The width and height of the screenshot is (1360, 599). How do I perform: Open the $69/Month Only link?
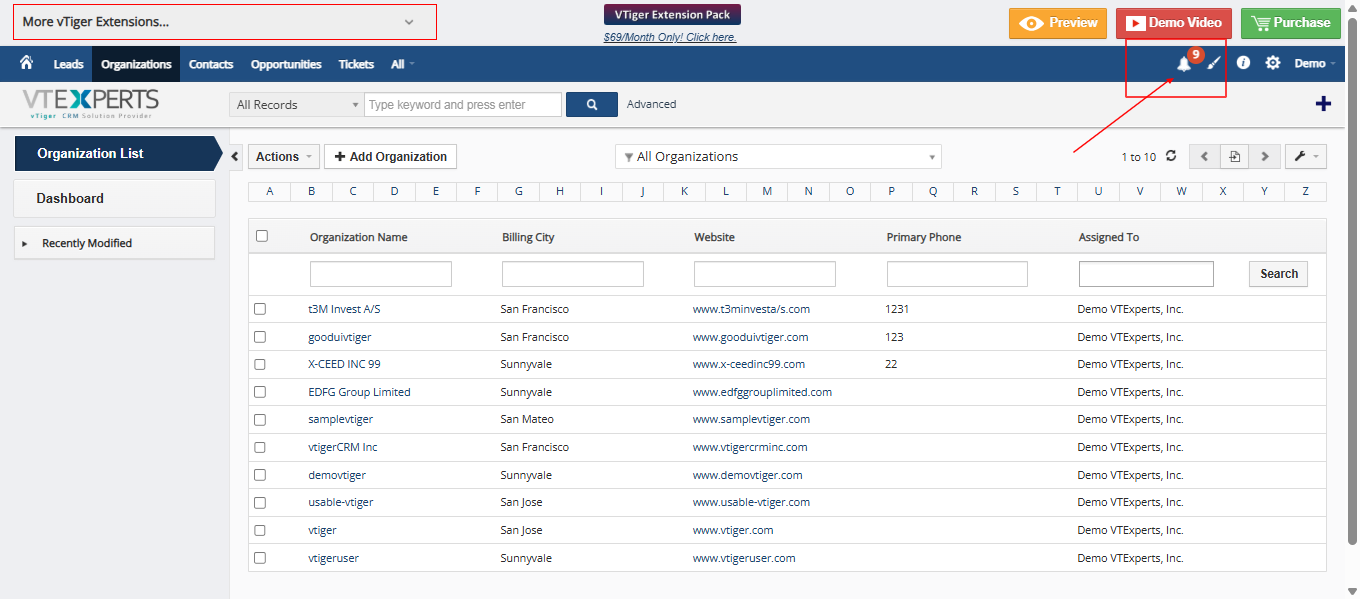point(670,37)
